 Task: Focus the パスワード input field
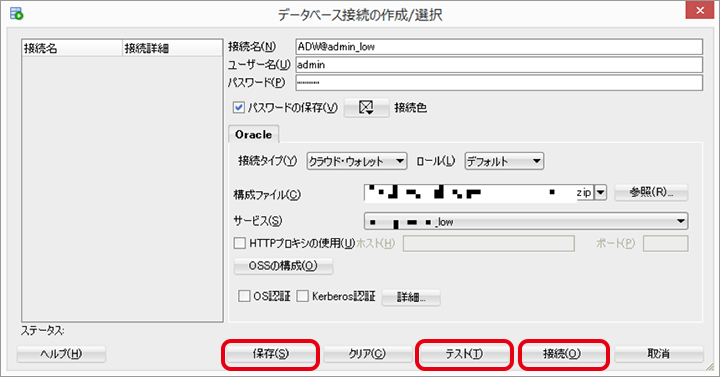pos(499,83)
